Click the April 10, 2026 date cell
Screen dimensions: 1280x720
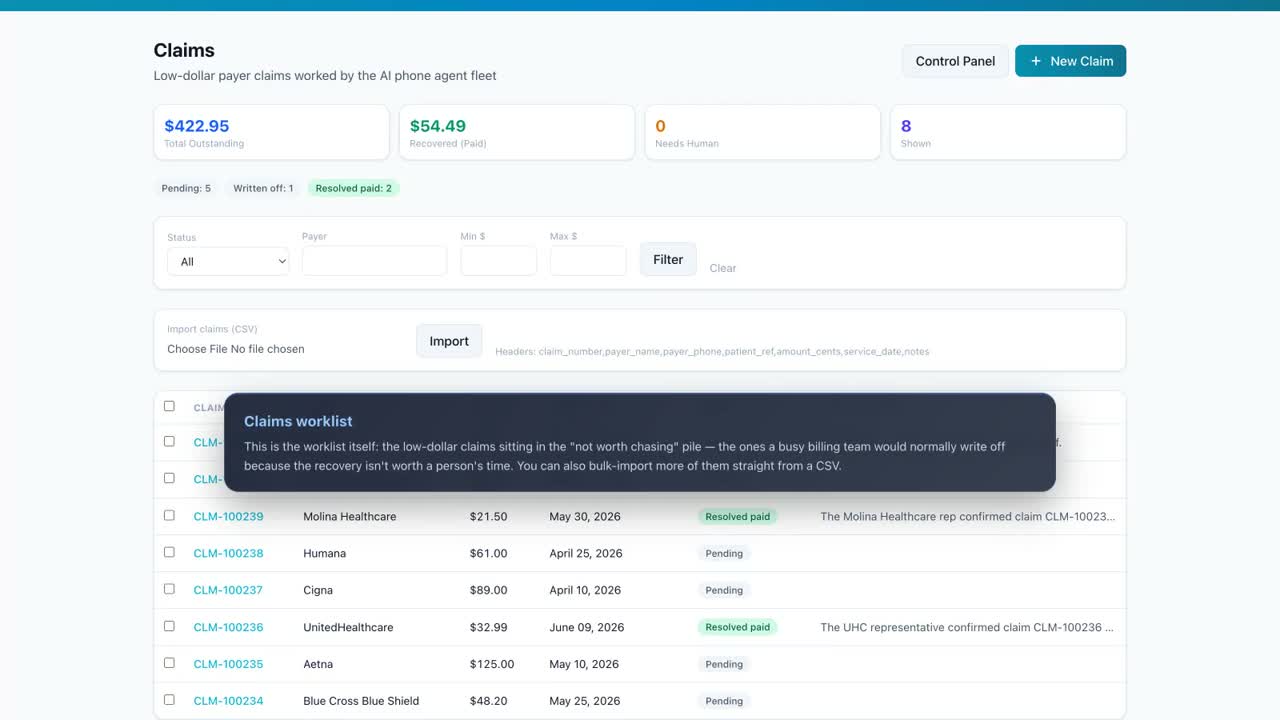(x=586, y=591)
